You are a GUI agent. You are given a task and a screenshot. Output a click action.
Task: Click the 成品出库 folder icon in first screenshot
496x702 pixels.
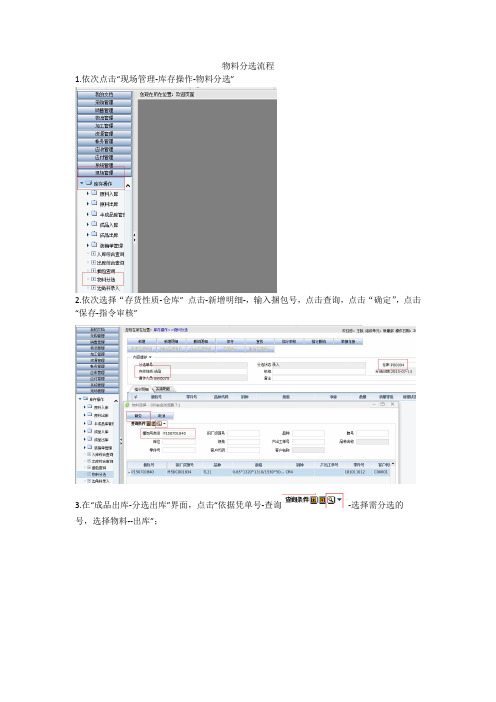pos(94,233)
